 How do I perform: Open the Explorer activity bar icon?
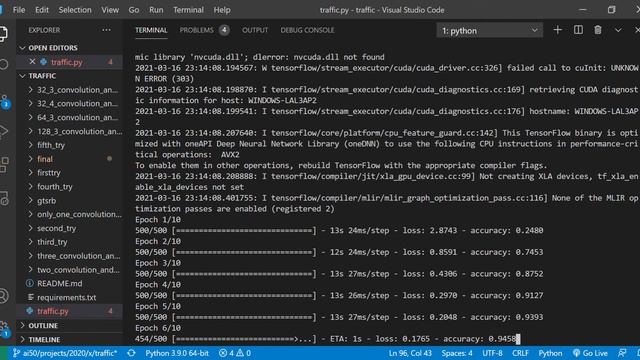[x=3, y=33]
